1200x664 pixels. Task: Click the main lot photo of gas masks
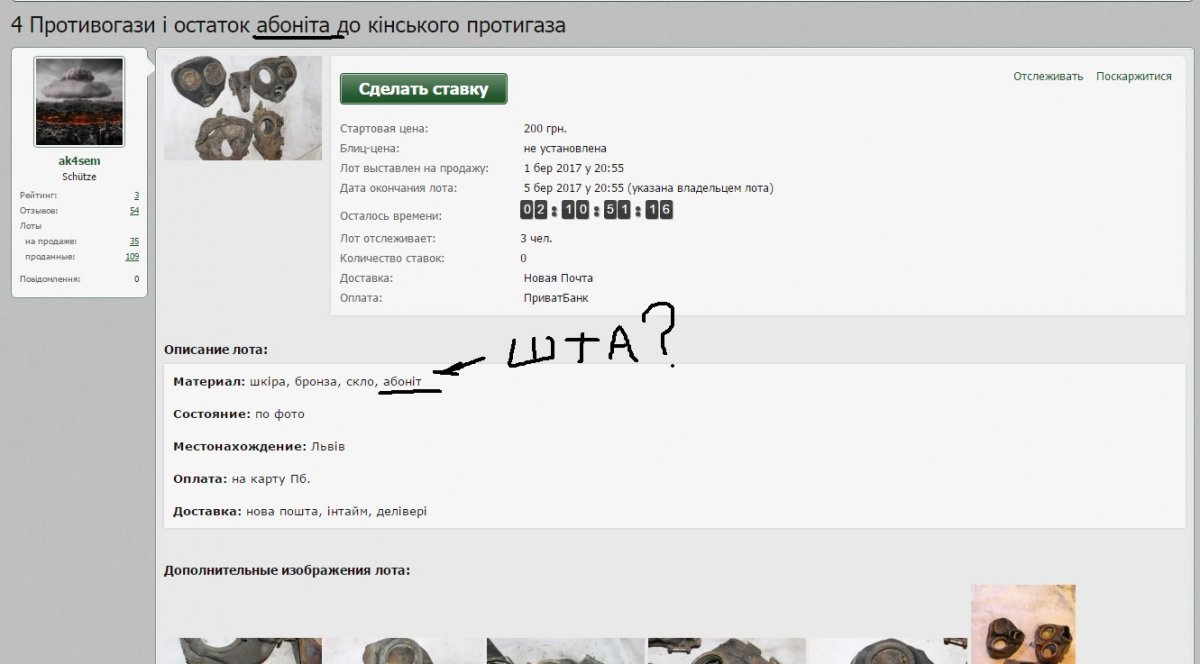pos(243,108)
